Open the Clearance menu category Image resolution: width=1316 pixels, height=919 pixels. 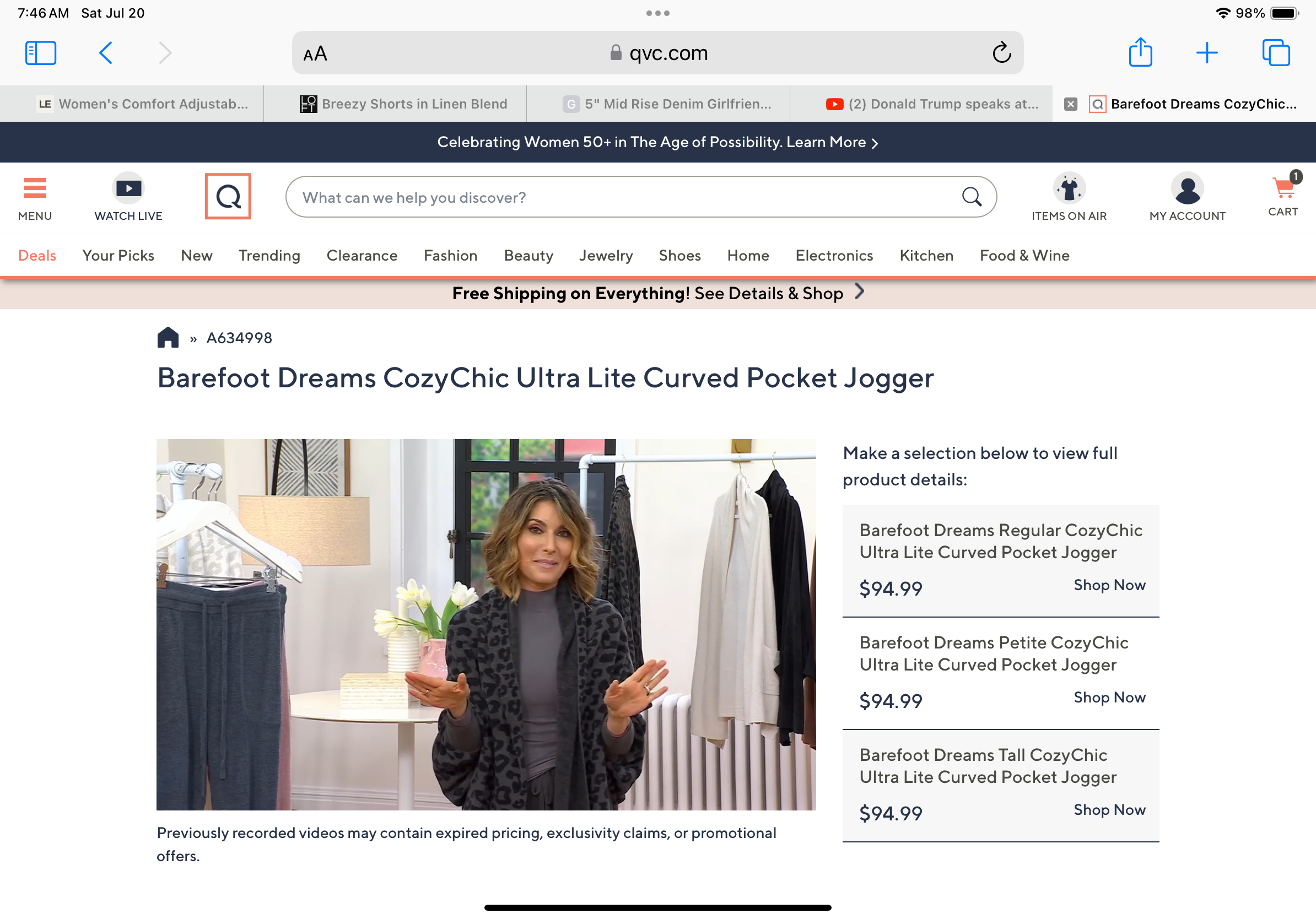coord(362,256)
